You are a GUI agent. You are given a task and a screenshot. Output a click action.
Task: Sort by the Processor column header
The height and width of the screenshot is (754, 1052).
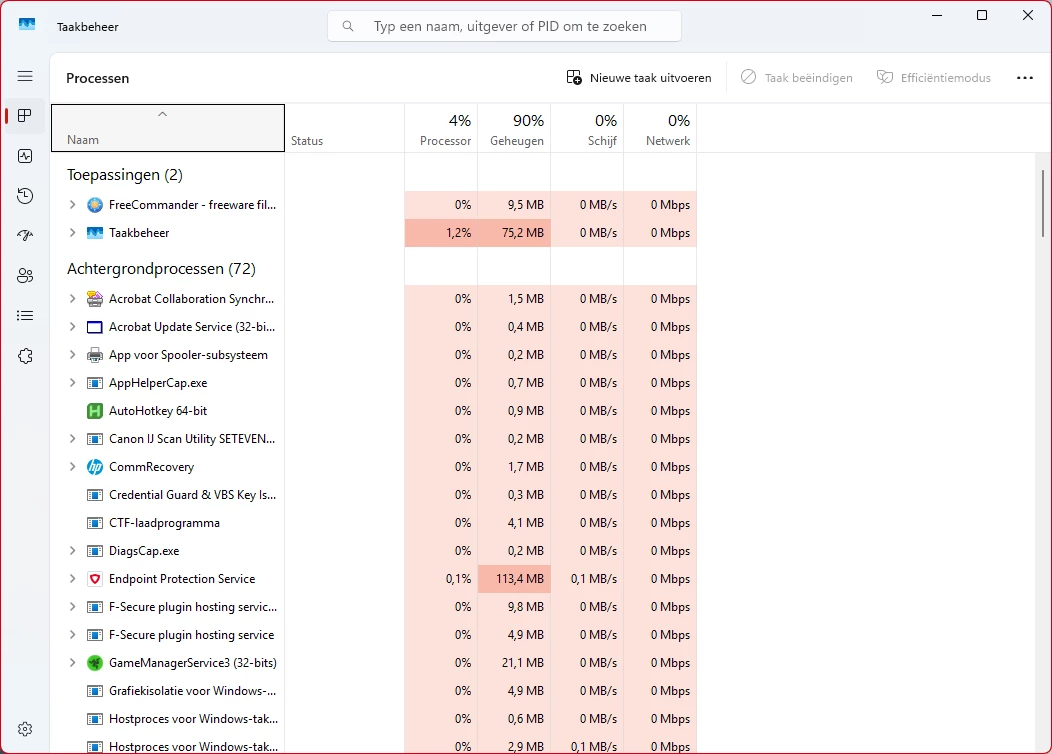(x=441, y=127)
